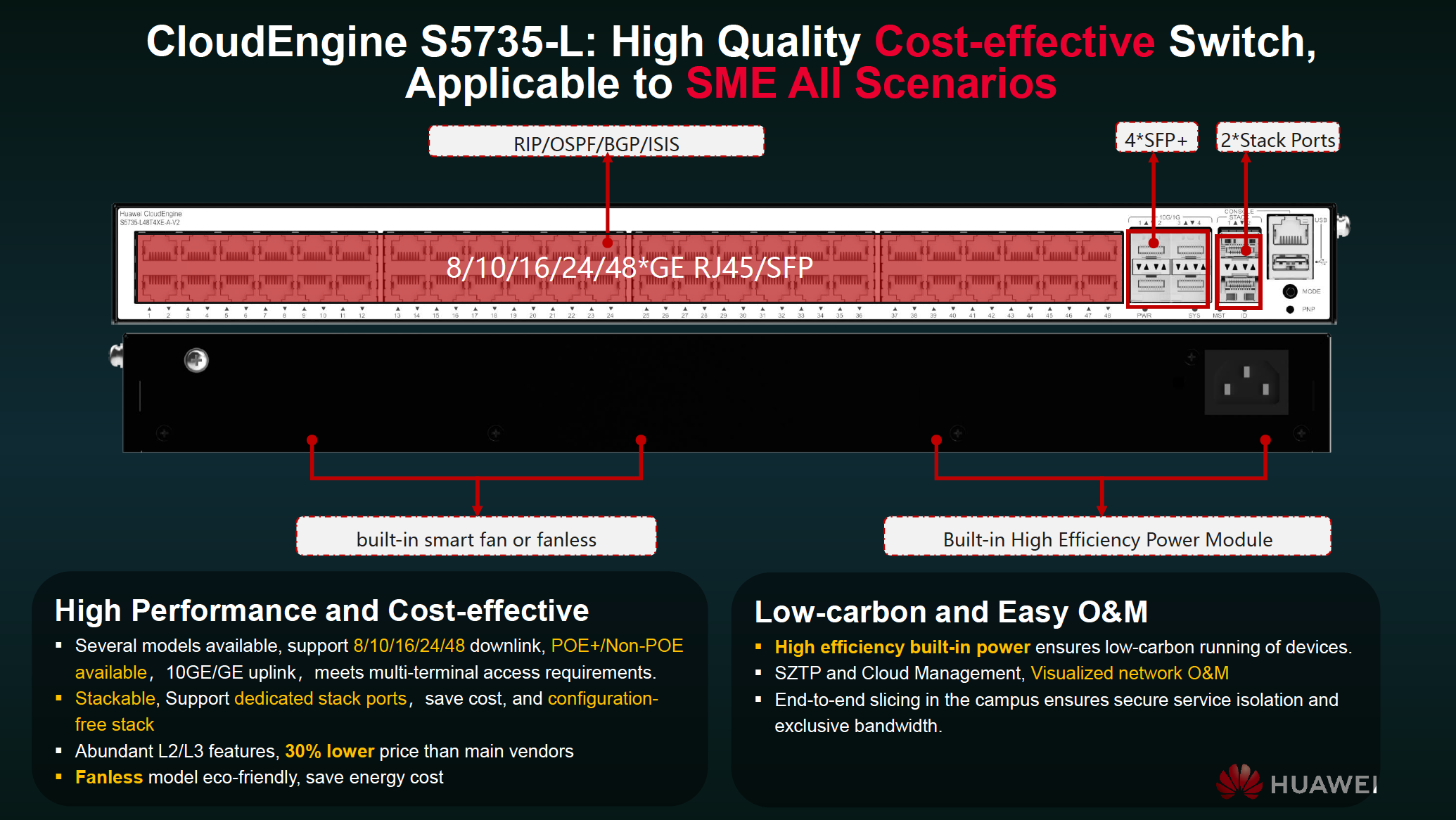The image size is (1456, 820).
Task: Click the SZTP and Cloud Management text
Action: (900, 673)
